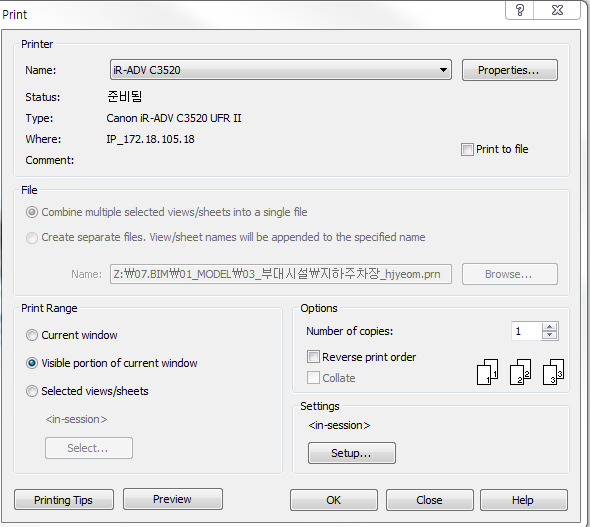Increase number of copies with up arrow
Viewport: 590px width, 527px height.
tap(550, 327)
